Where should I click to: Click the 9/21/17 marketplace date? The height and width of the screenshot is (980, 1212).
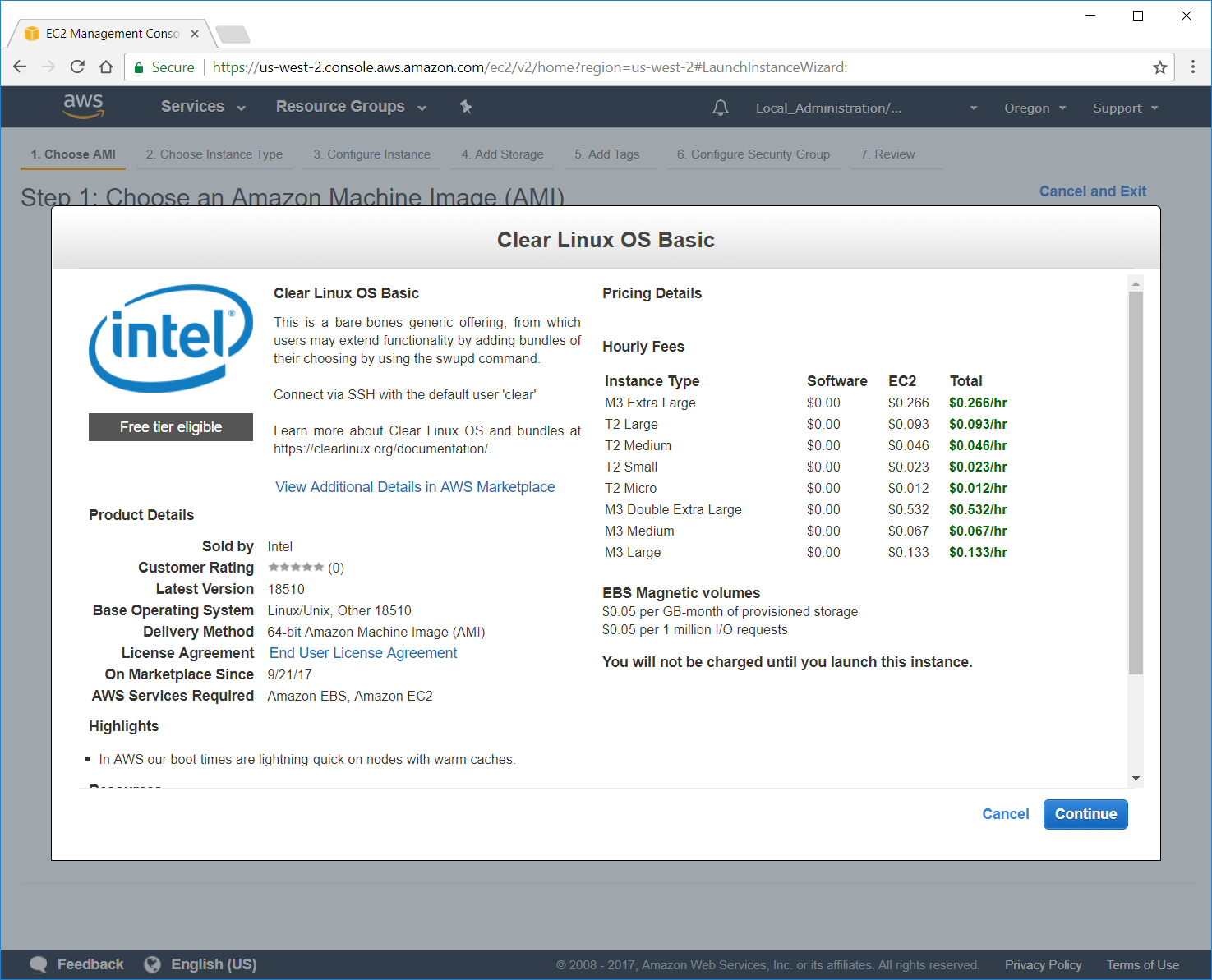pos(289,674)
